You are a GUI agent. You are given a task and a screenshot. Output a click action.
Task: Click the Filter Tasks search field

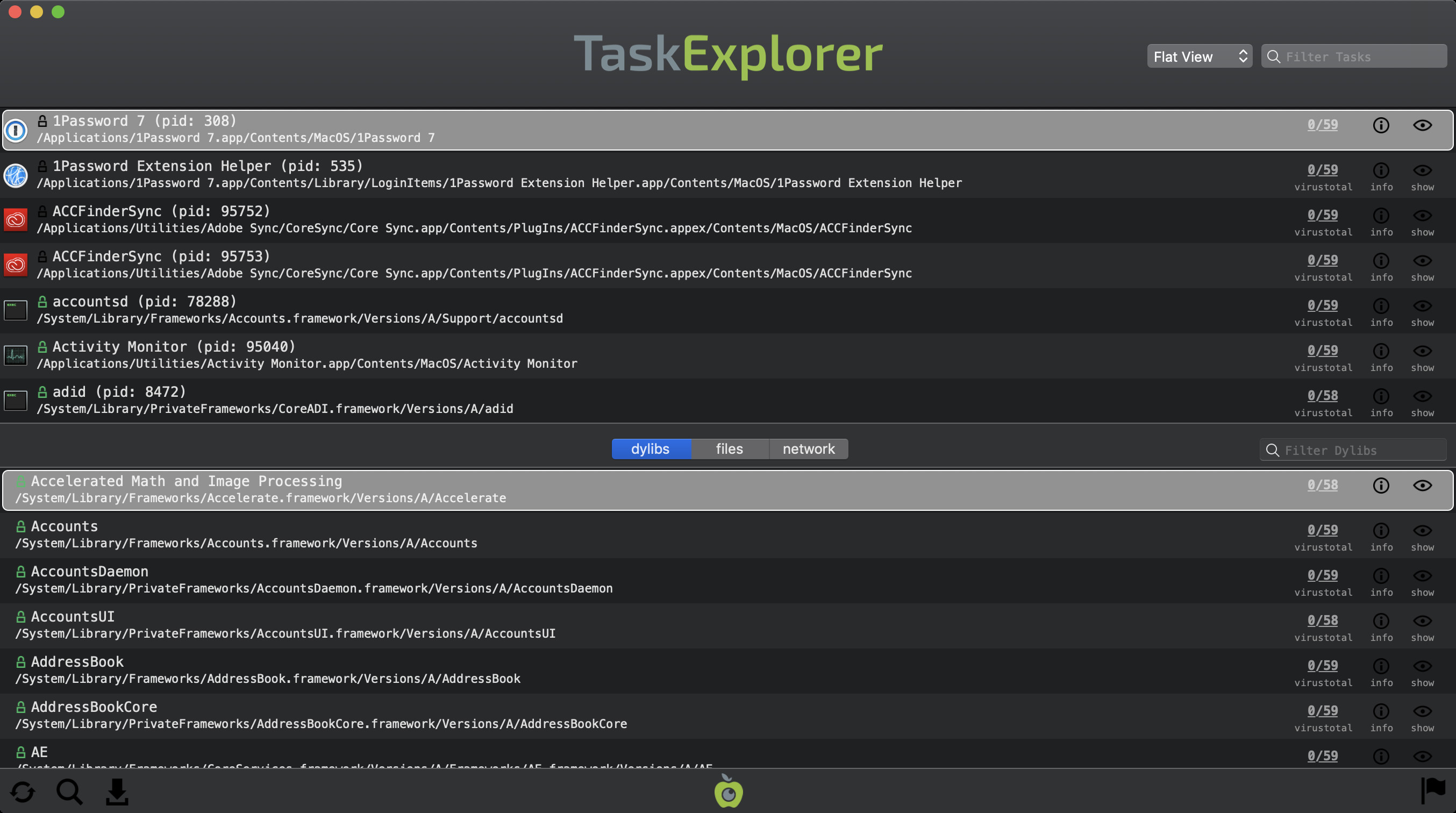1354,56
